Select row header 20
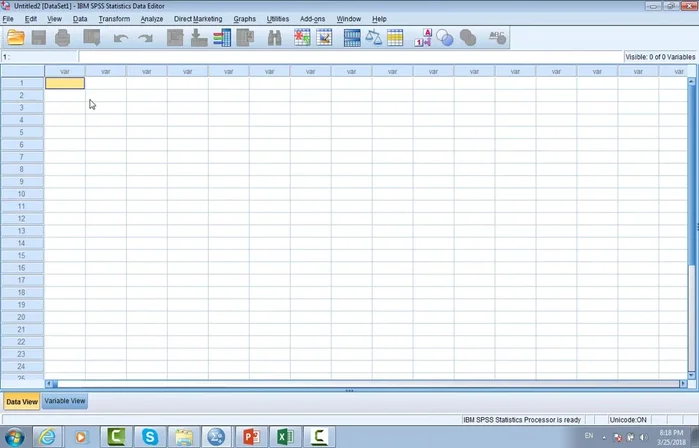 [x=22, y=317]
